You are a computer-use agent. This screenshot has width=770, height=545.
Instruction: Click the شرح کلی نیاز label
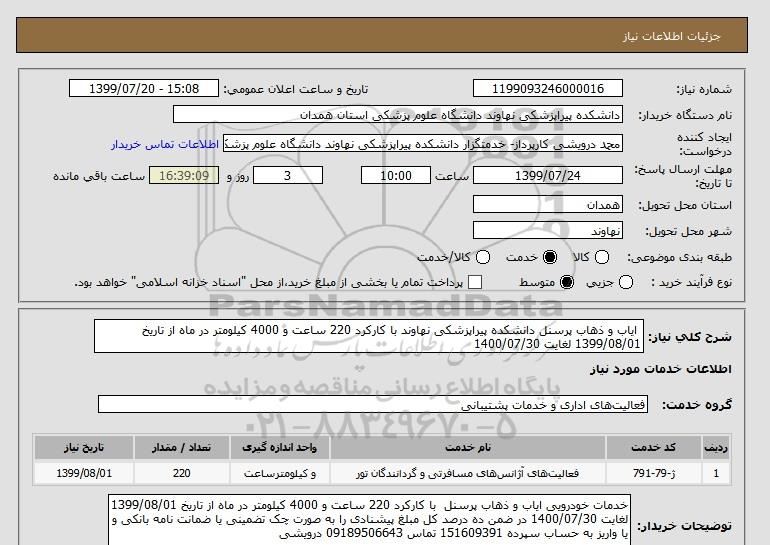point(690,337)
